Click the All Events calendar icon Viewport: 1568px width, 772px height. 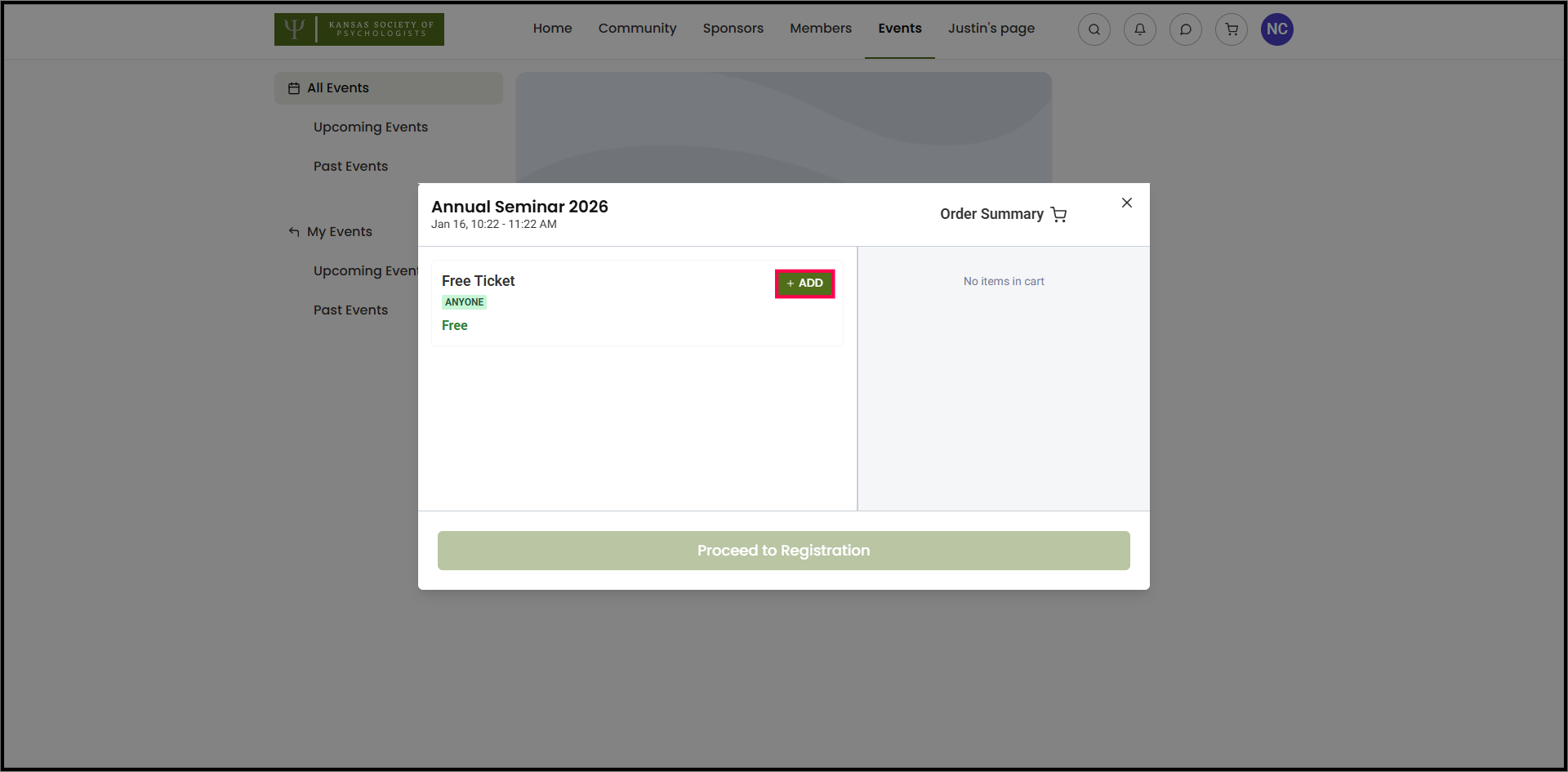pyautogui.click(x=294, y=88)
